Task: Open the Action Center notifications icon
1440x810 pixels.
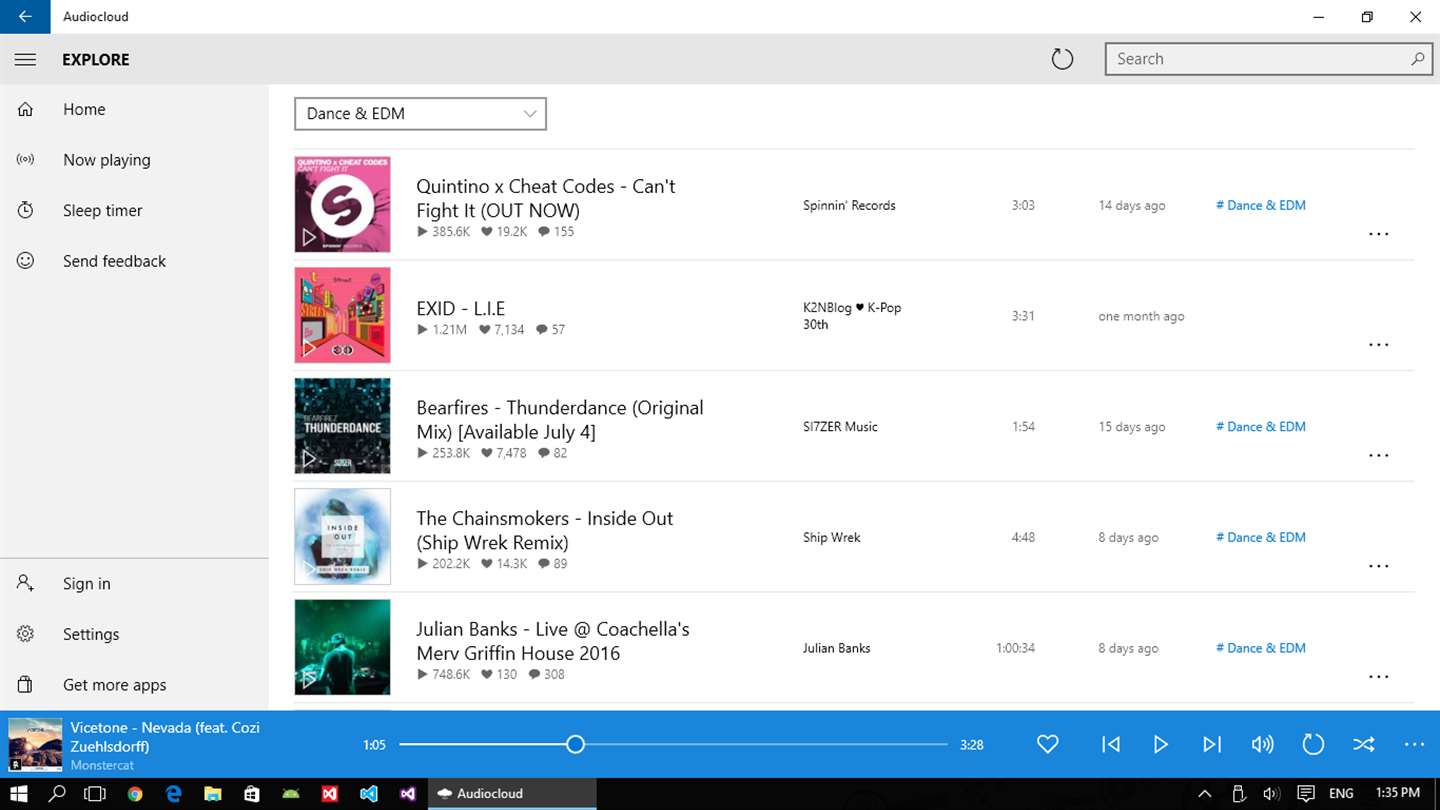Action: pyautogui.click(x=1305, y=794)
